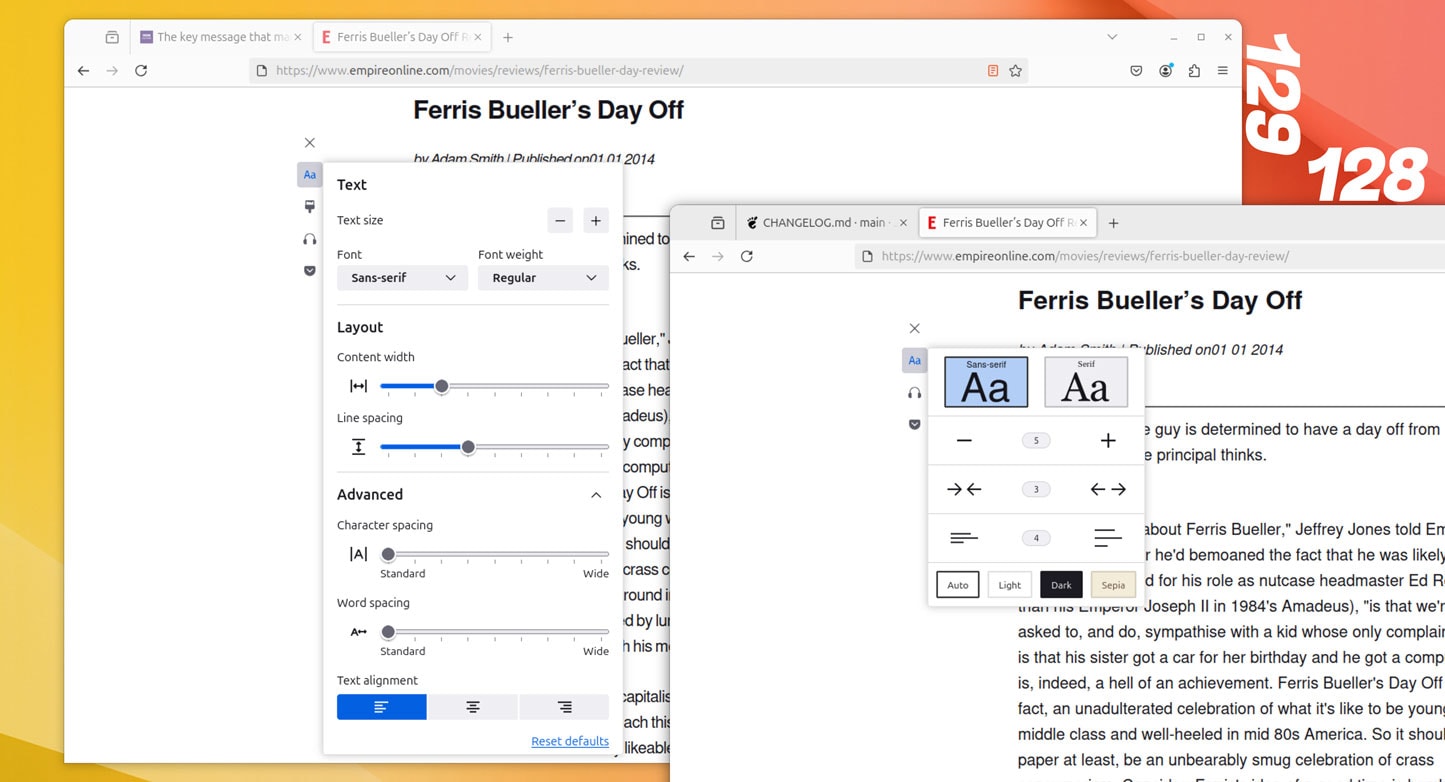Increase content width with outward arrows
This screenshot has width=1445, height=782.
tap(1108, 489)
